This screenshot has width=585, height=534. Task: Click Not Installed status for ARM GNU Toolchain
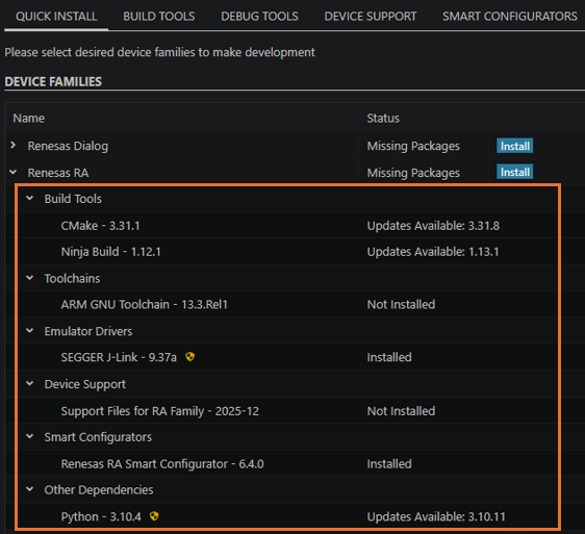click(x=401, y=304)
